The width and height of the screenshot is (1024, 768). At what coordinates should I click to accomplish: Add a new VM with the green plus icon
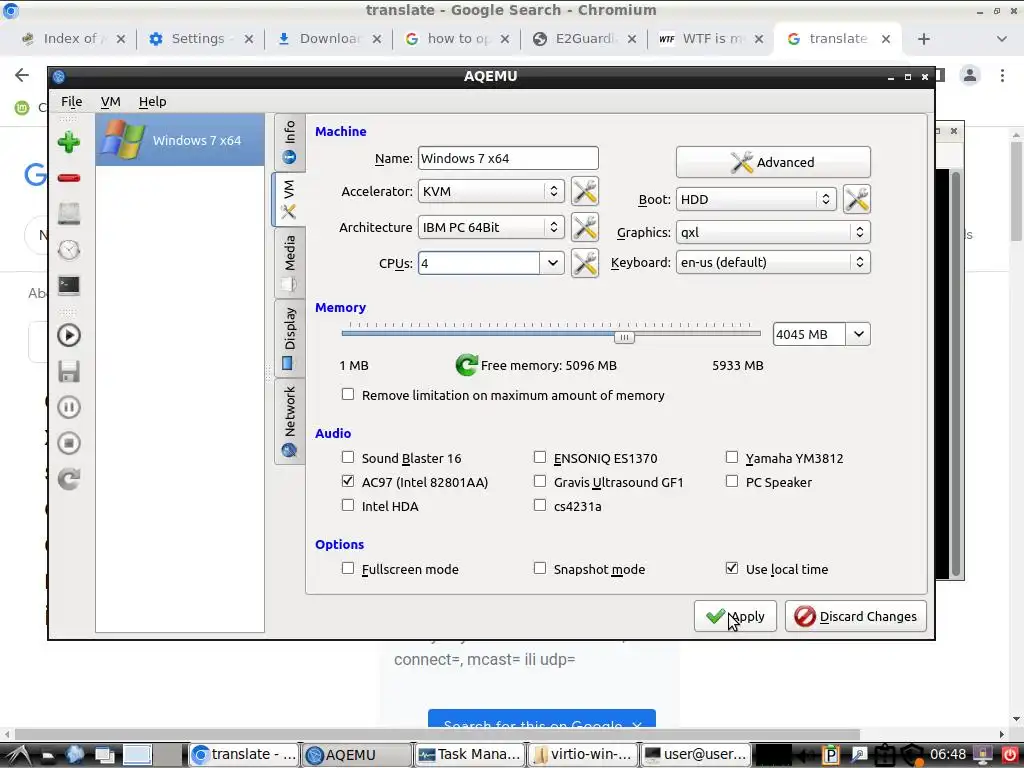(x=69, y=142)
